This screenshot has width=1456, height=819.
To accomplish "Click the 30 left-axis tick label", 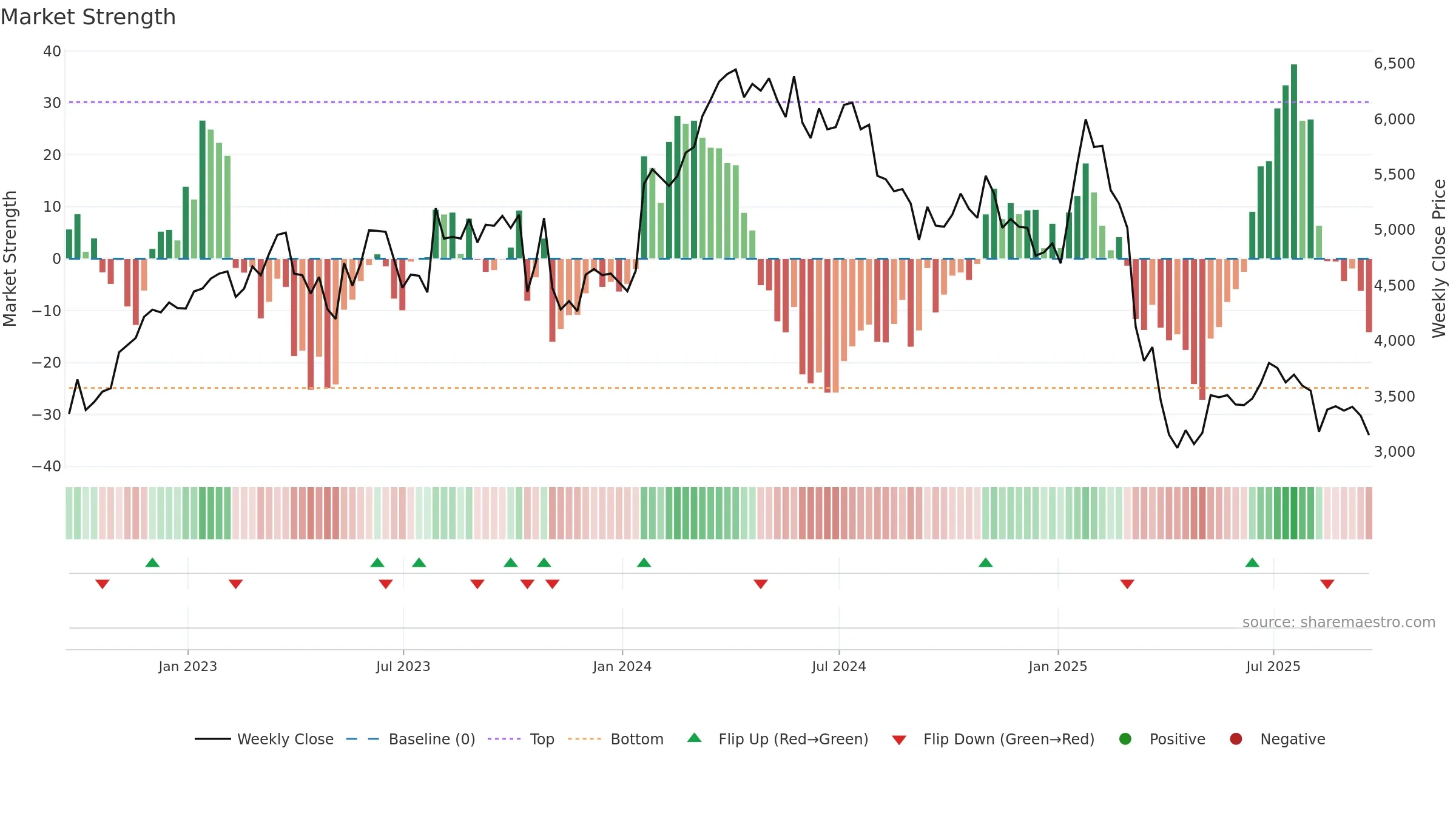I will tap(52, 103).
